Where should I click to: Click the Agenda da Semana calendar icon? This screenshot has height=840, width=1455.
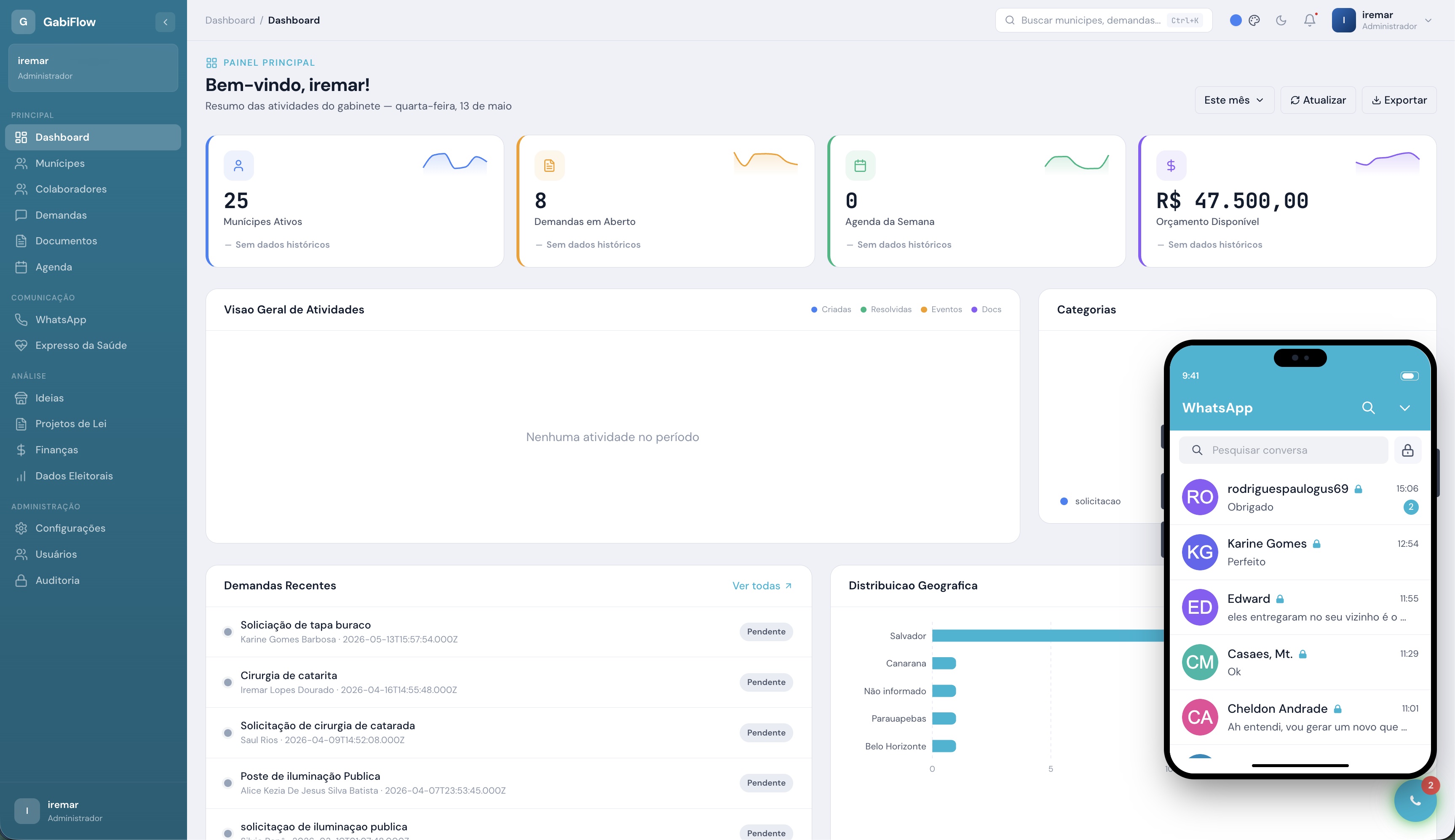(860, 166)
